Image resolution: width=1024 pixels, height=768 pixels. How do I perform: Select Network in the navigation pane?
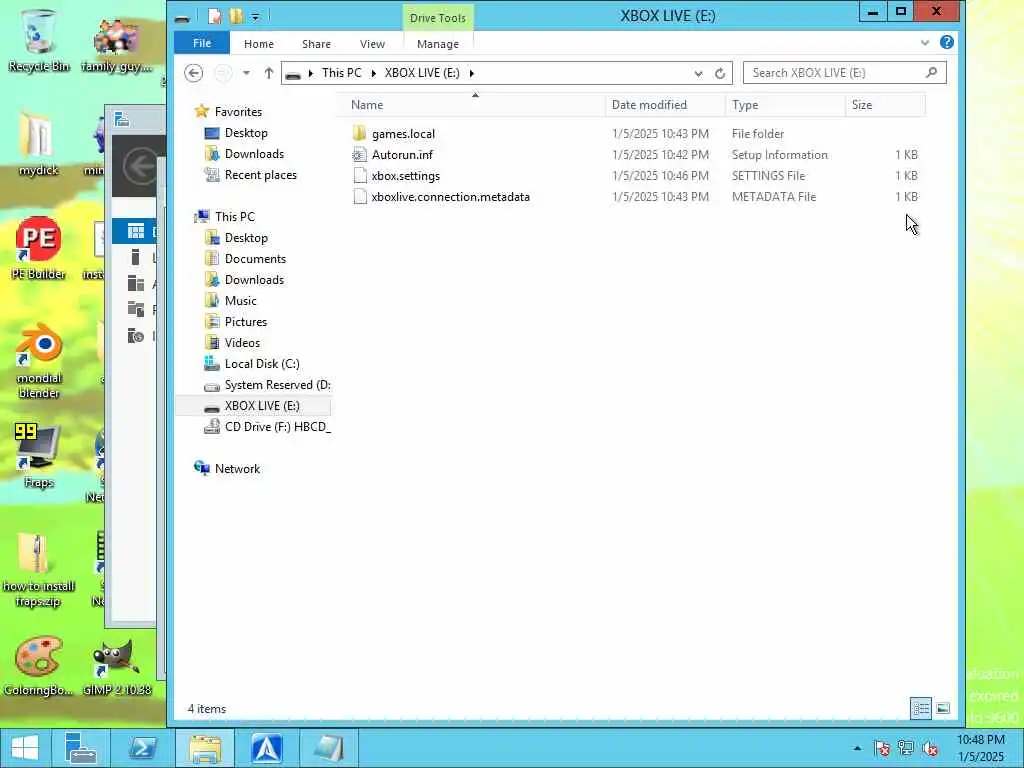click(x=237, y=468)
